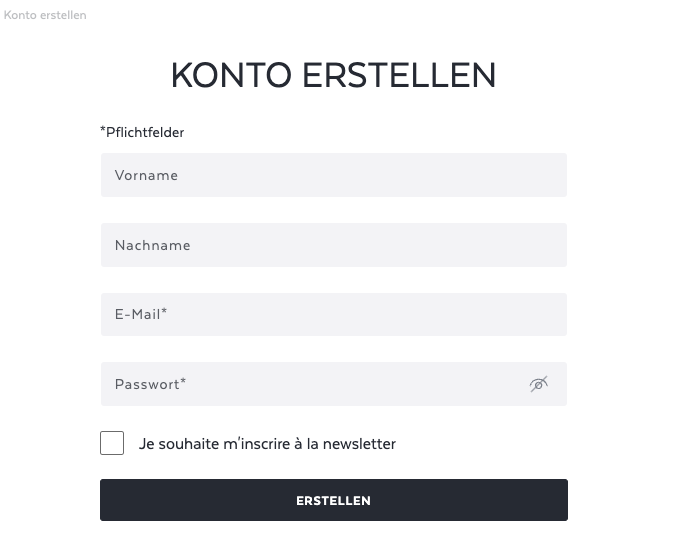Tick the box beside the newsletter text
The width and height of the screenshot is (673, 540).
tap(112, 443)
